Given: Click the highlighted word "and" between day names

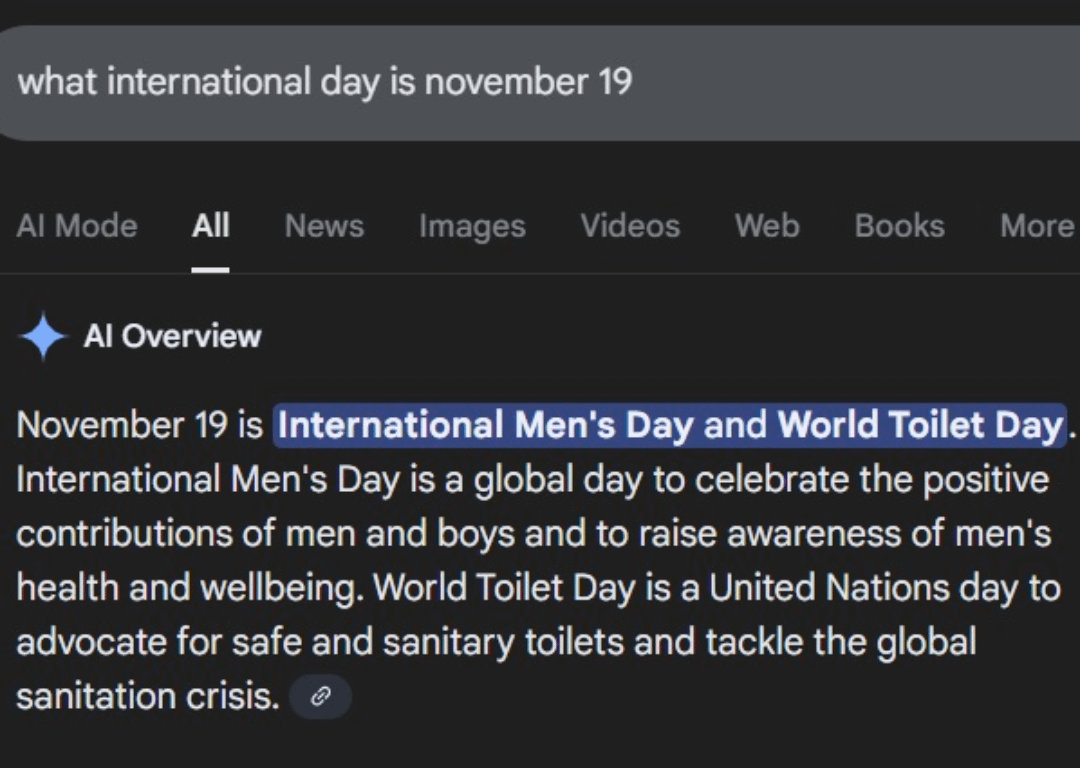Looking at the screenshot, I should tap(735, 425).
